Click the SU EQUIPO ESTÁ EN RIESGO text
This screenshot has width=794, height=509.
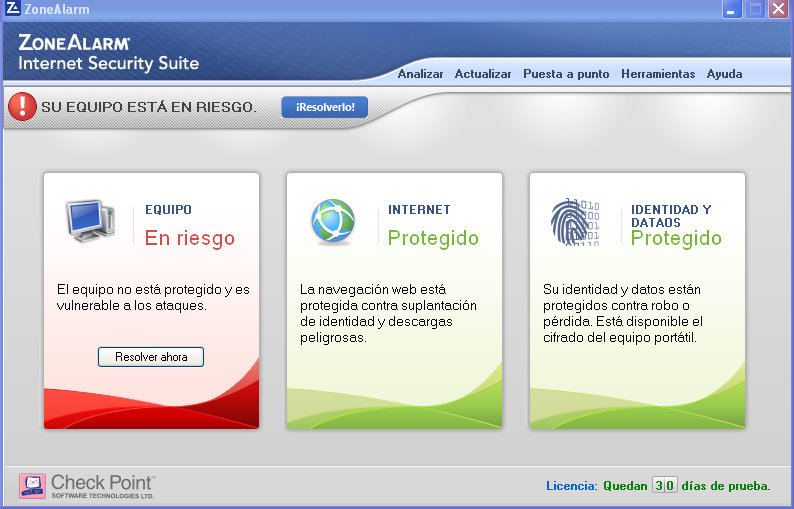click(148, 107)
